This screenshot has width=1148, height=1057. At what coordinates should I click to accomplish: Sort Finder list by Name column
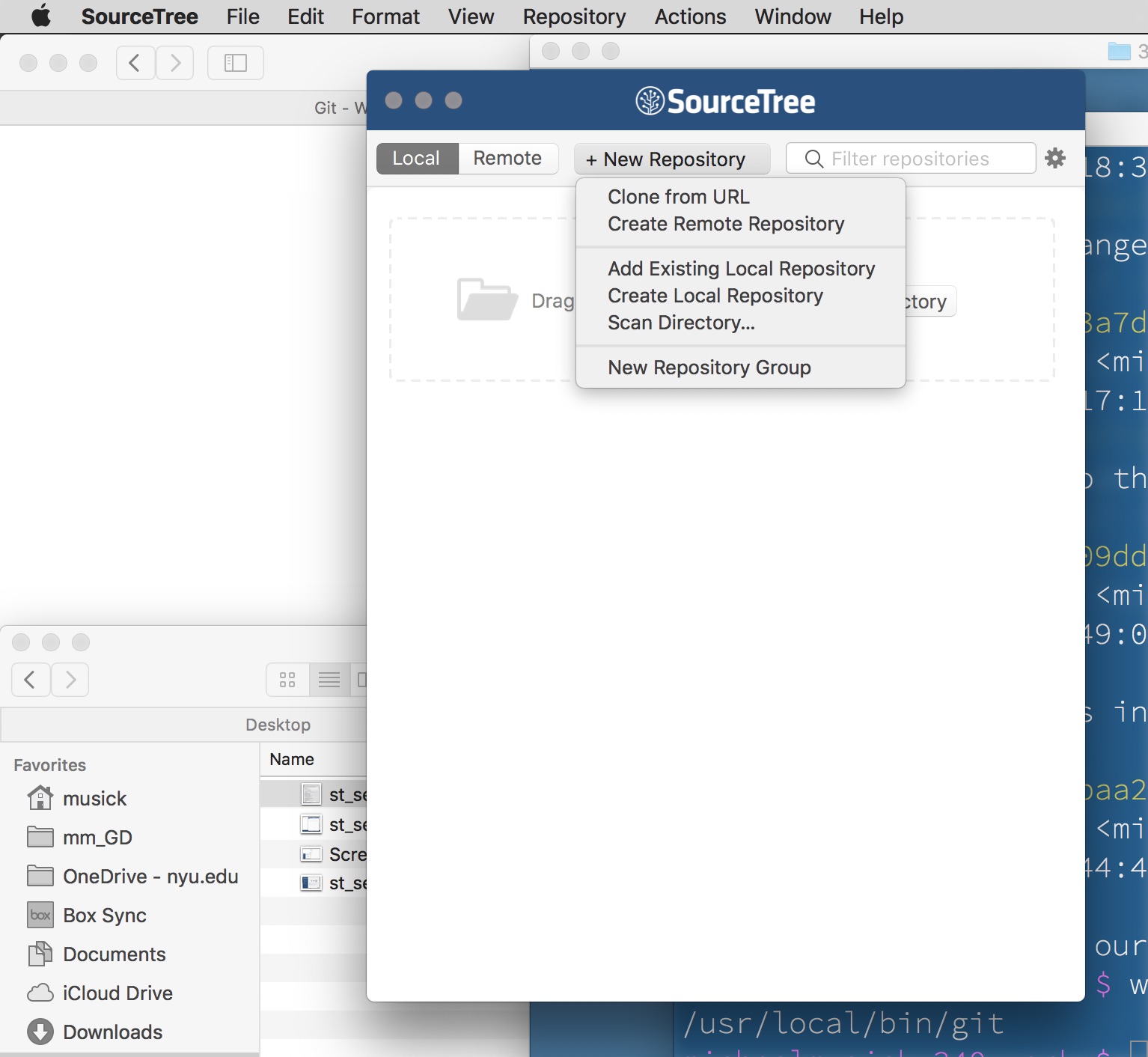292,759
